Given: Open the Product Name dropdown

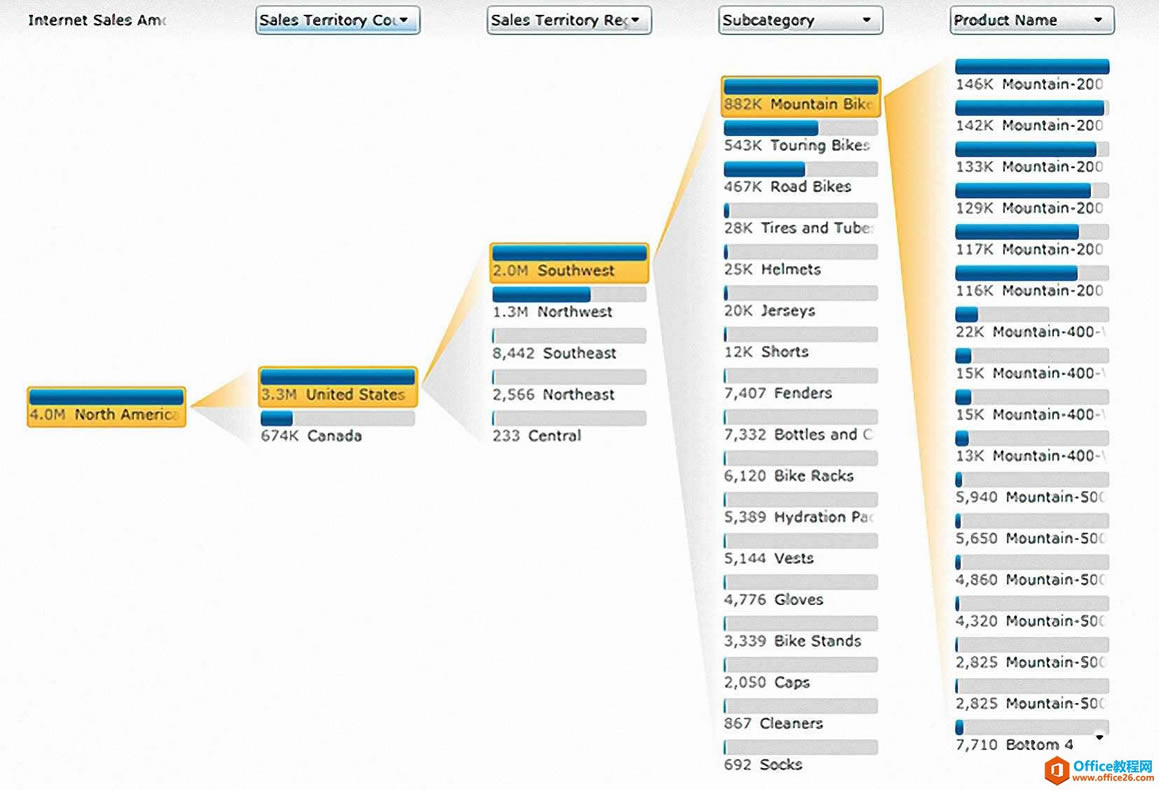Looking at the screenshot, I should (1031, 20).
